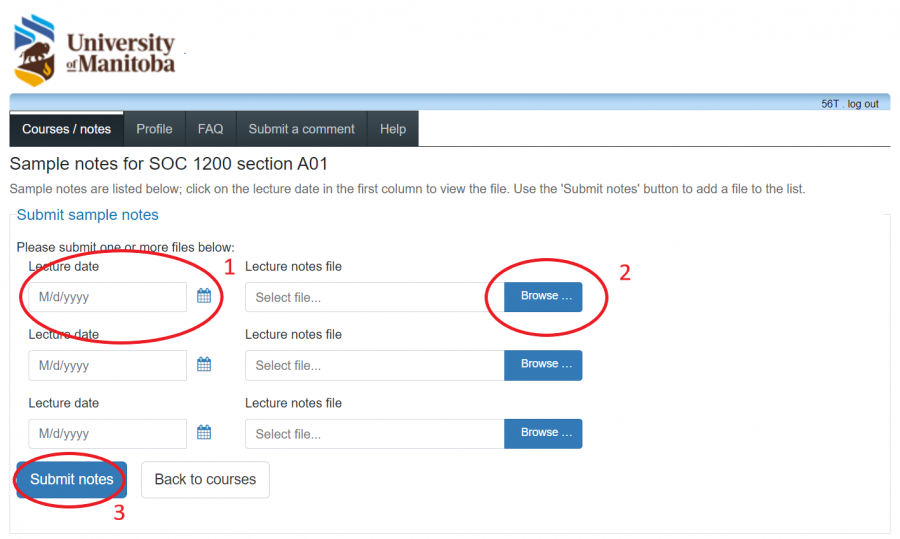
Task: Click the third Select file text box
Action: 374,433
